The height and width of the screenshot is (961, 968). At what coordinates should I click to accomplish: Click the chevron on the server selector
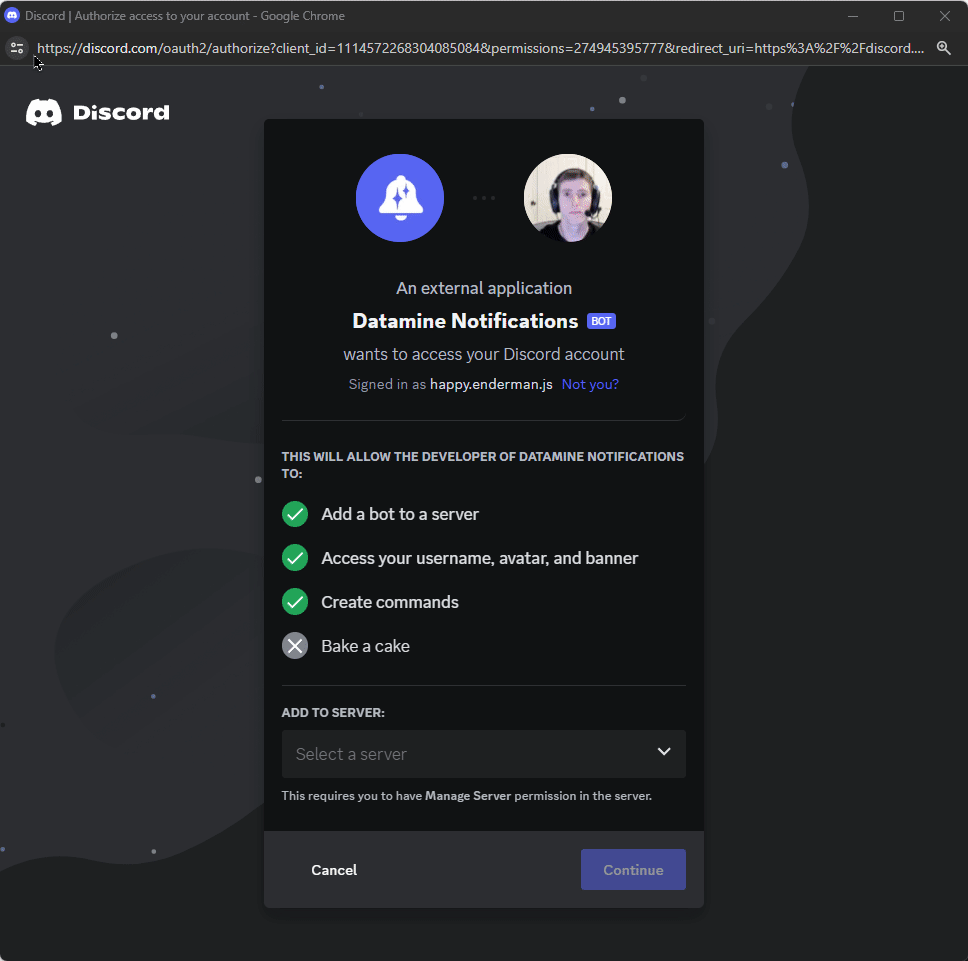click(x=663, y=752)
